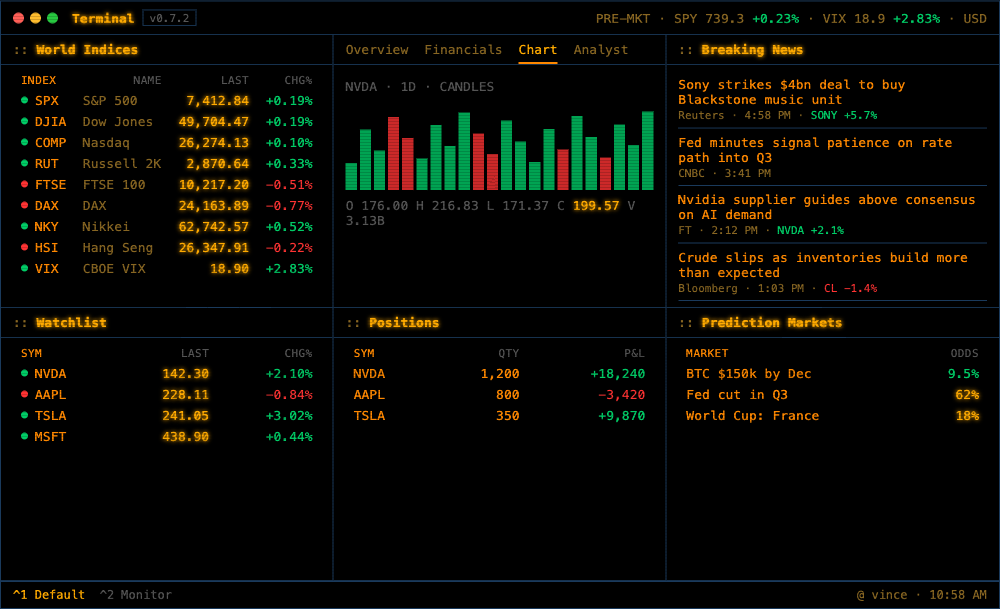This screenshot has height=609, width=1000.
Task: Click the chart close price 199.57
Action: [596, 205]
